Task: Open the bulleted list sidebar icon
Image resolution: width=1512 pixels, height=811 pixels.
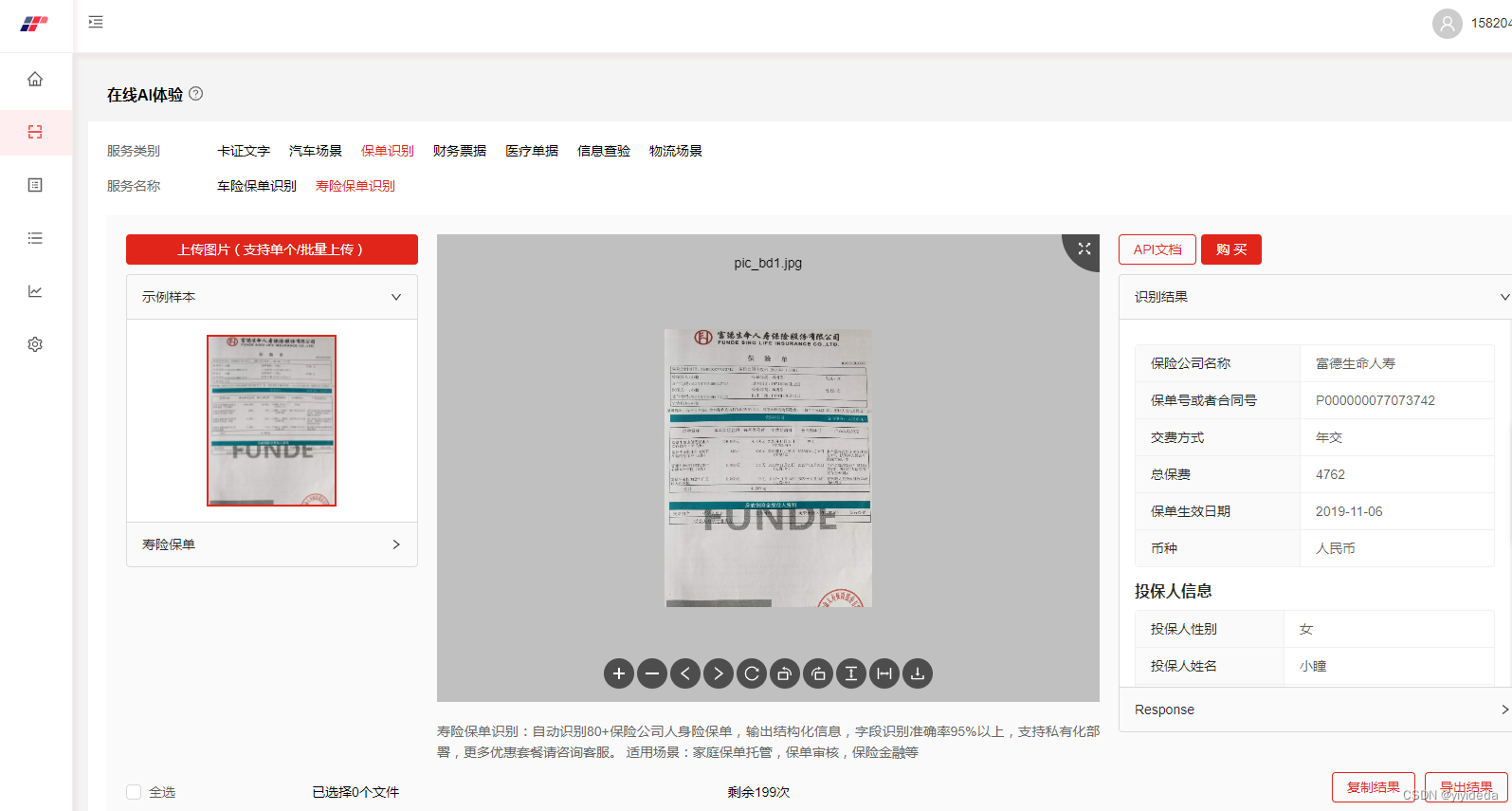Action: (x=35, y=238)
